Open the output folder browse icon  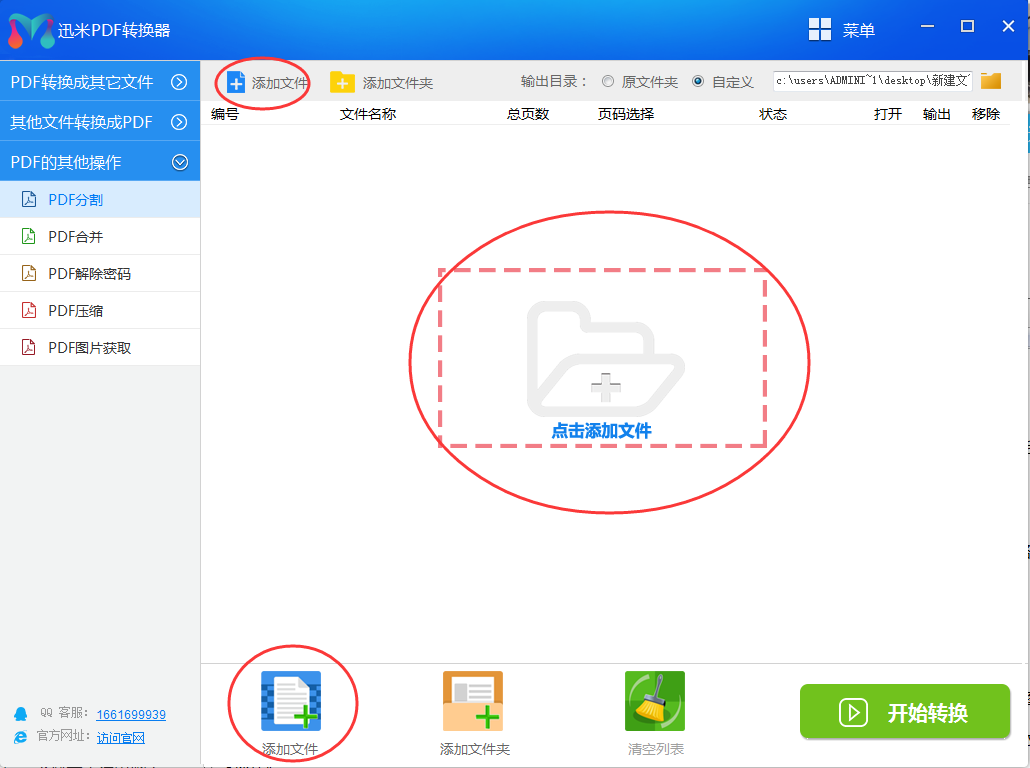[x=990, y=81]
